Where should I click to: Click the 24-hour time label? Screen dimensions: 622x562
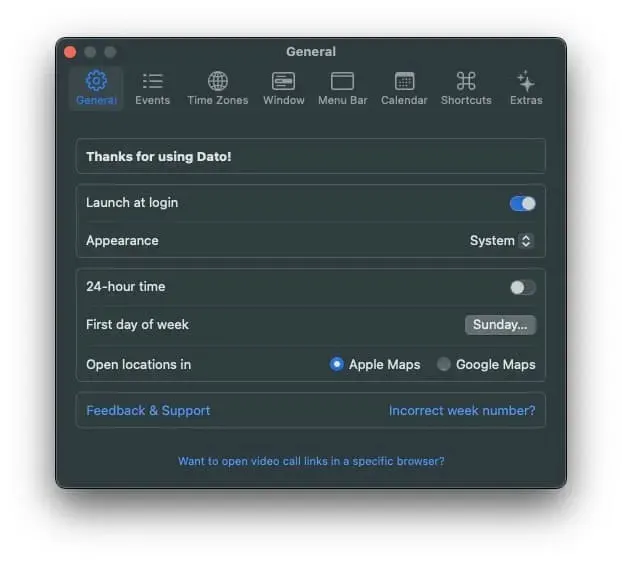point(125,286)
